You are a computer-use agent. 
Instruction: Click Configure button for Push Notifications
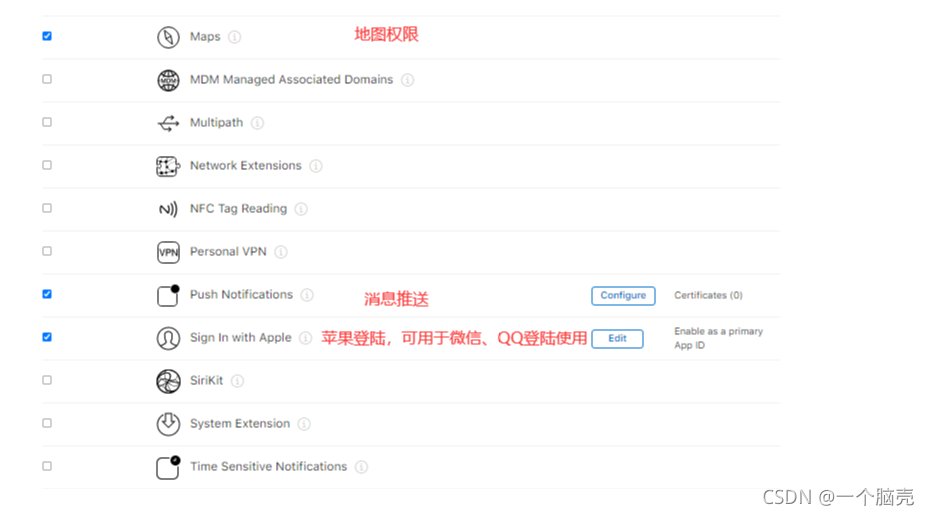click(x=623, y=295)
